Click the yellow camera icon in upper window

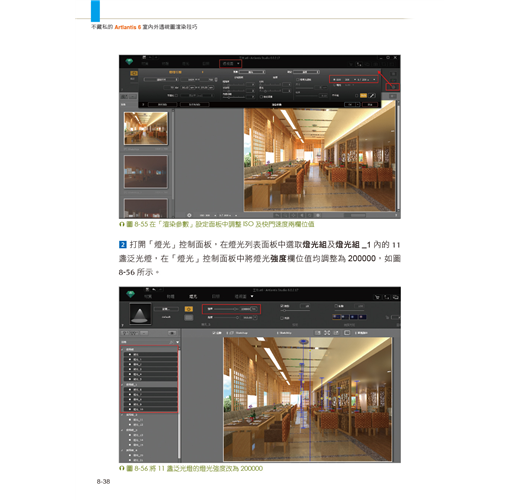134,73
